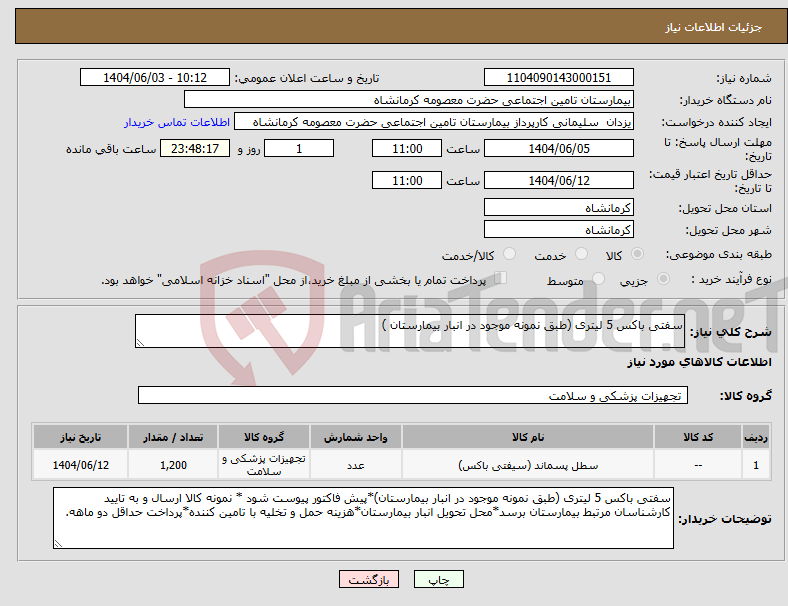
Task: Click the توضیحات خریدار notes textarea
Action: pos(363,518)
